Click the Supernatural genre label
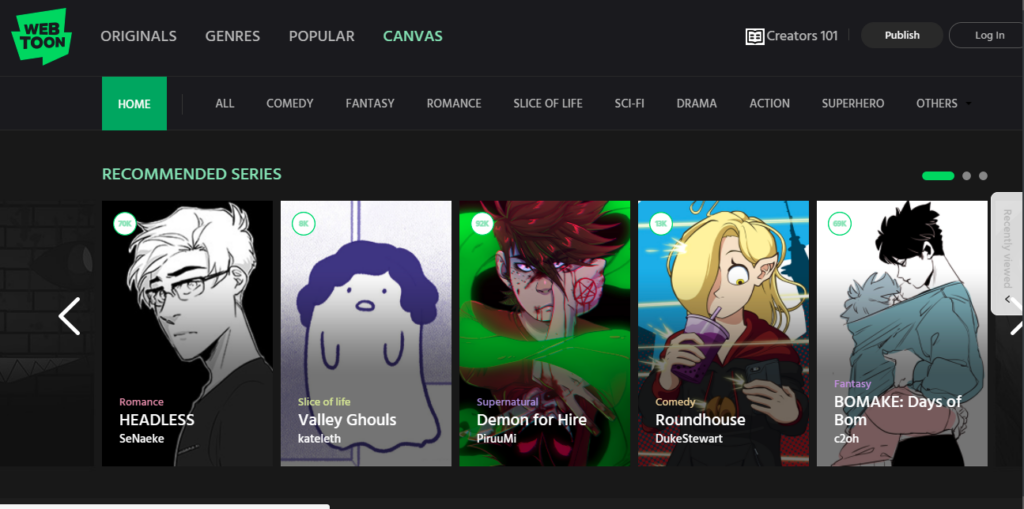This screenshot has width=1024, height=509. (x=507, y=402)
